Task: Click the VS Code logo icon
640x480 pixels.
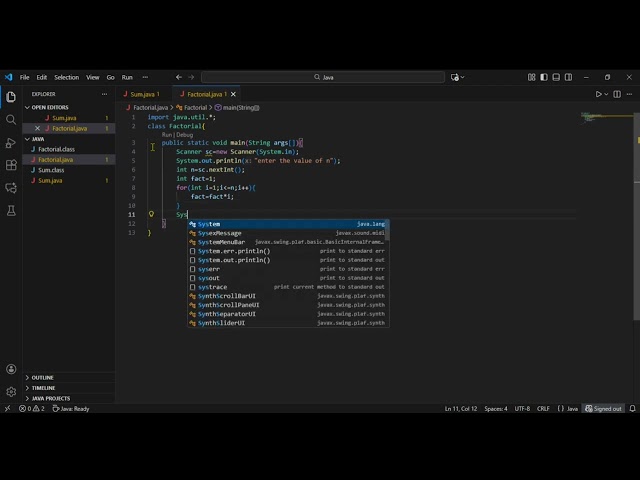Action: tap(9, 77)
